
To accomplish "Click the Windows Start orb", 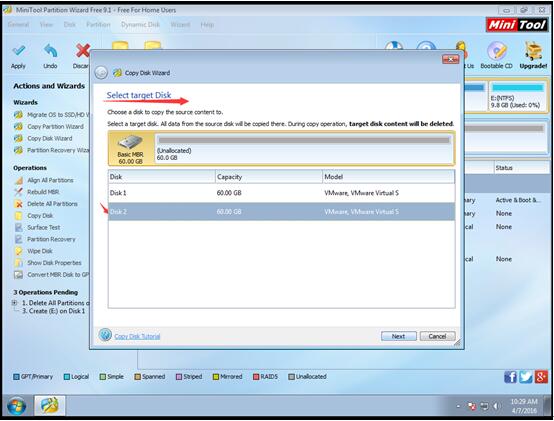I will click(16, 407).
